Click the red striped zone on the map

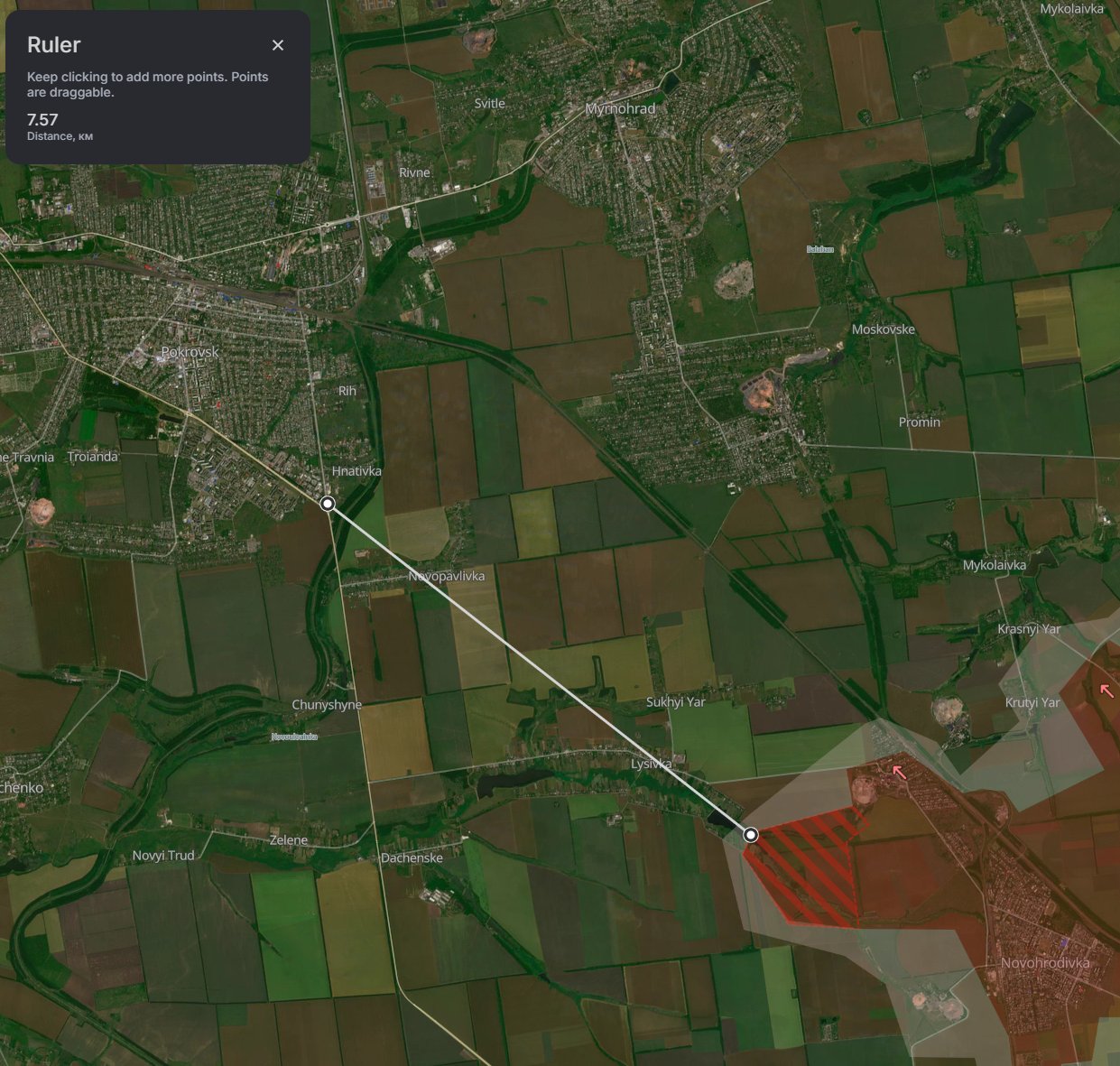(804, 869)
